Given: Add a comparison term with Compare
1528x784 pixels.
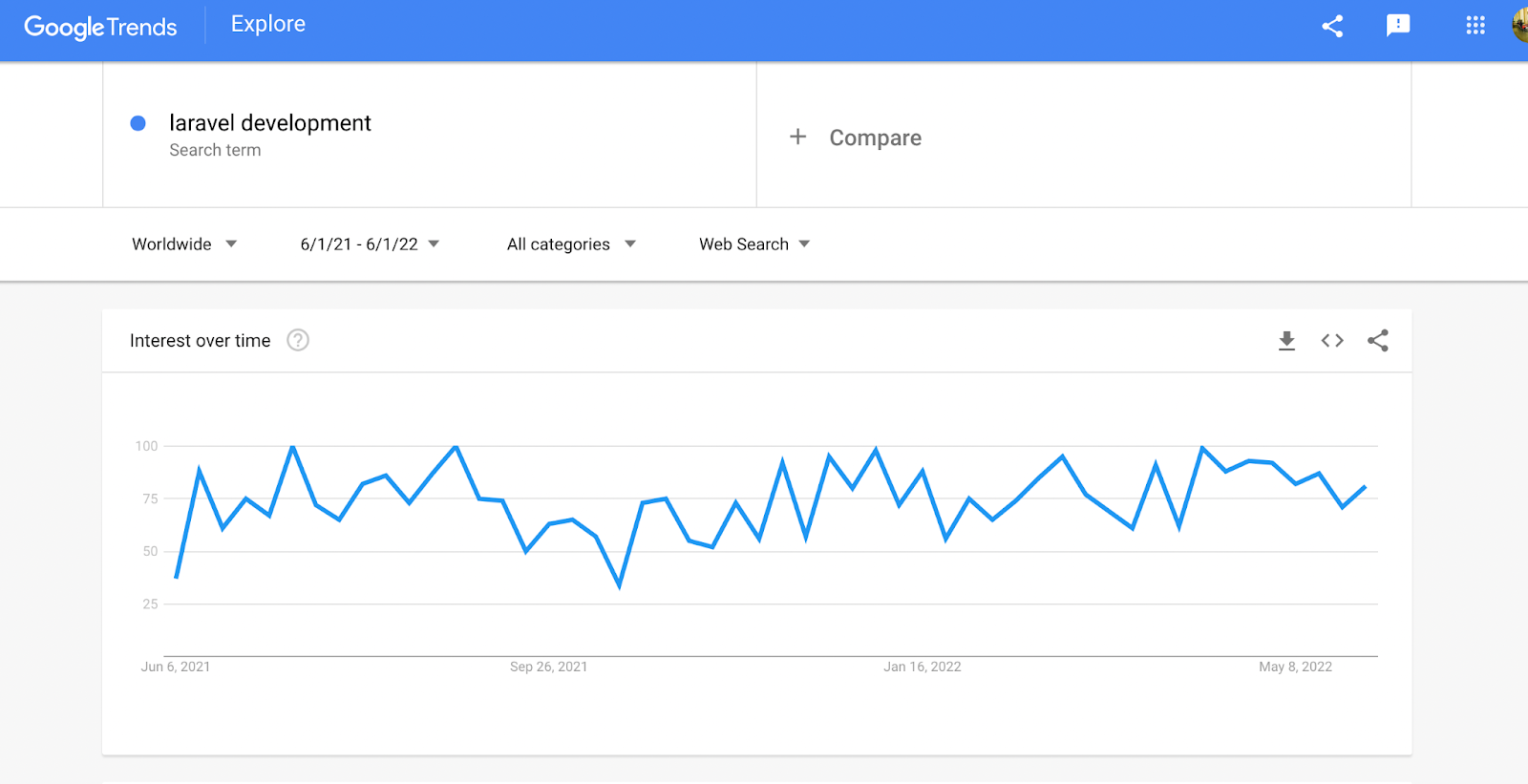Looking at the screenshot, I should click(x=856, y=138).
